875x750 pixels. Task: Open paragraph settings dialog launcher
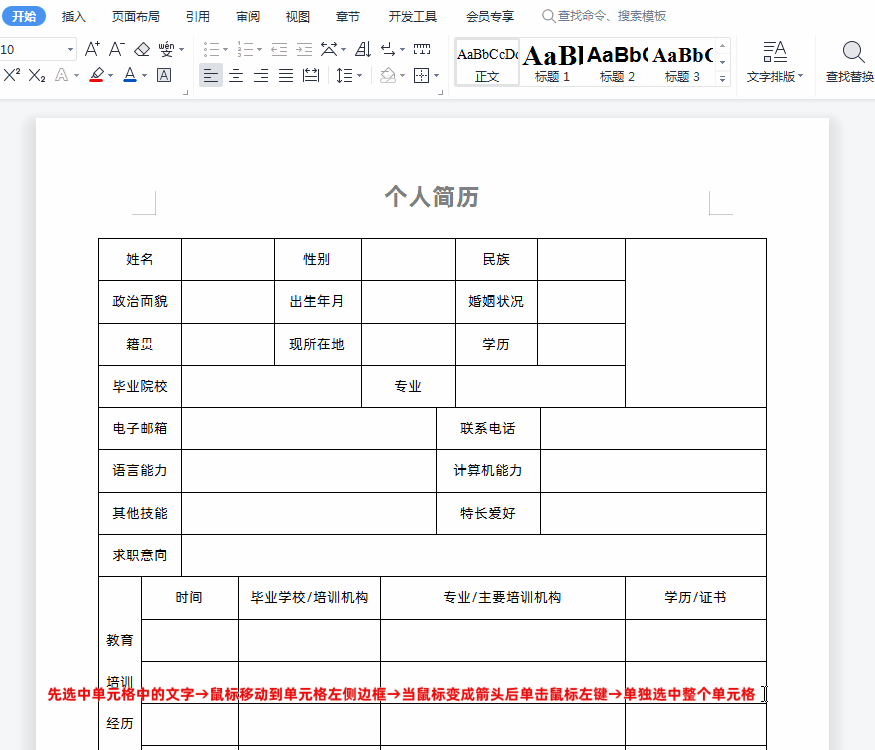tap(441, 93)
